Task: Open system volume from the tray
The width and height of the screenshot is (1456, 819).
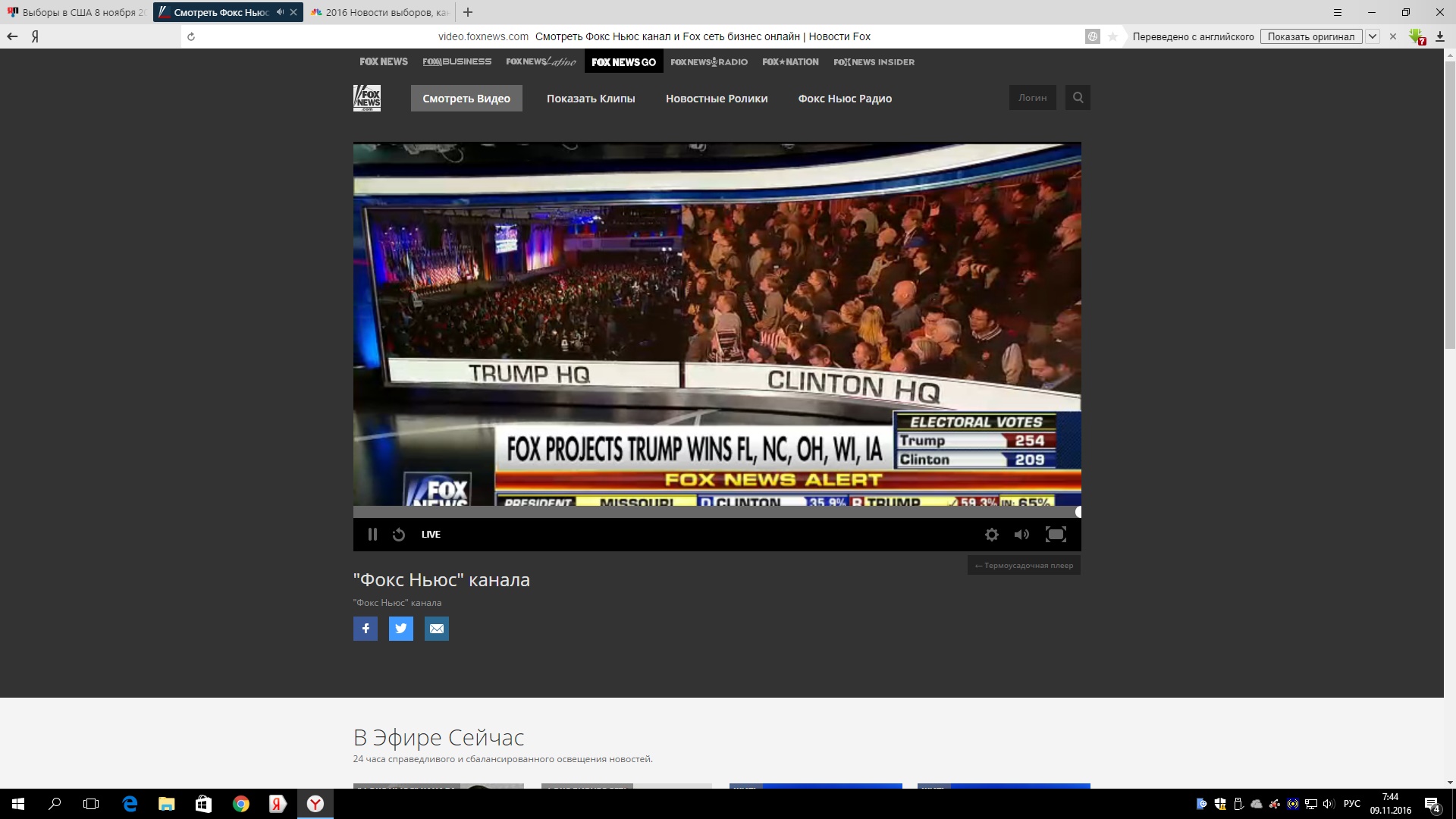Action: [x=1329, y=804]
